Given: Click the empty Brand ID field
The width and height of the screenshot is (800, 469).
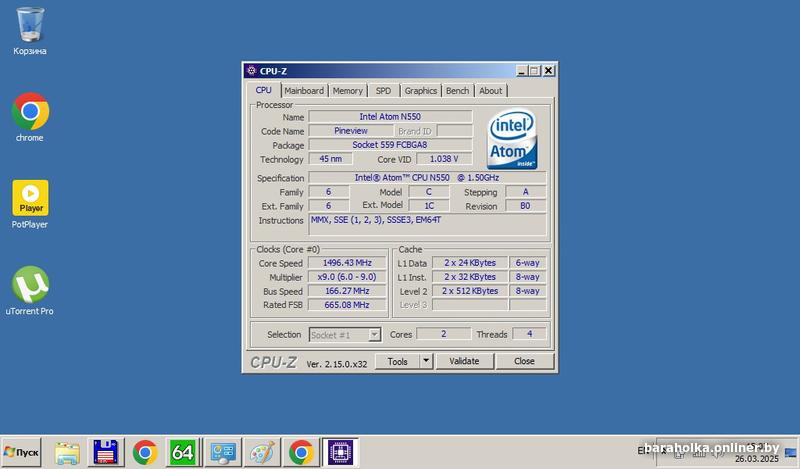Looking at the screenshot, I should click(x=455, y=131).
